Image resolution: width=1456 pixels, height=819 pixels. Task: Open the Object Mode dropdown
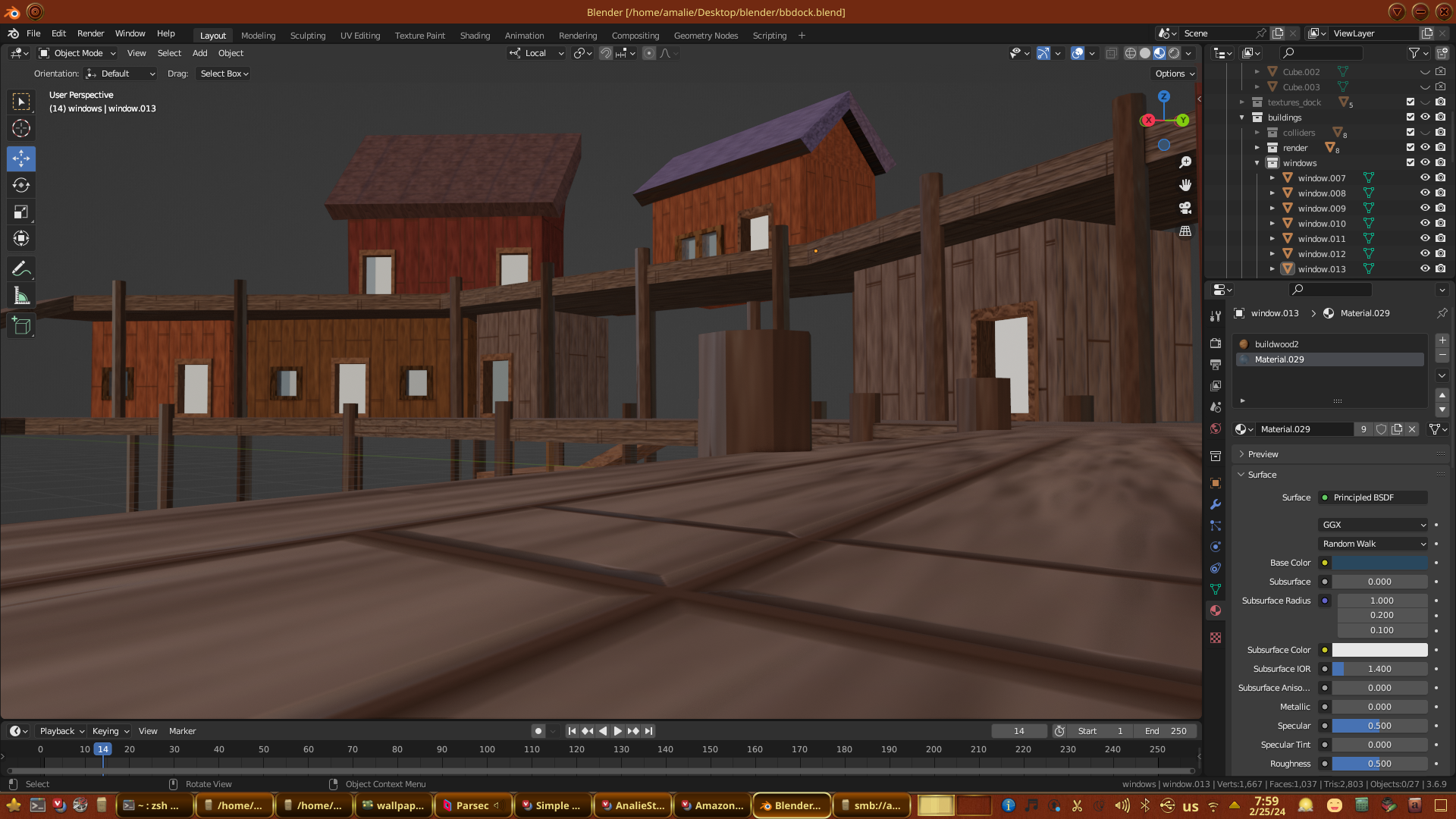(x=77, y=53)
